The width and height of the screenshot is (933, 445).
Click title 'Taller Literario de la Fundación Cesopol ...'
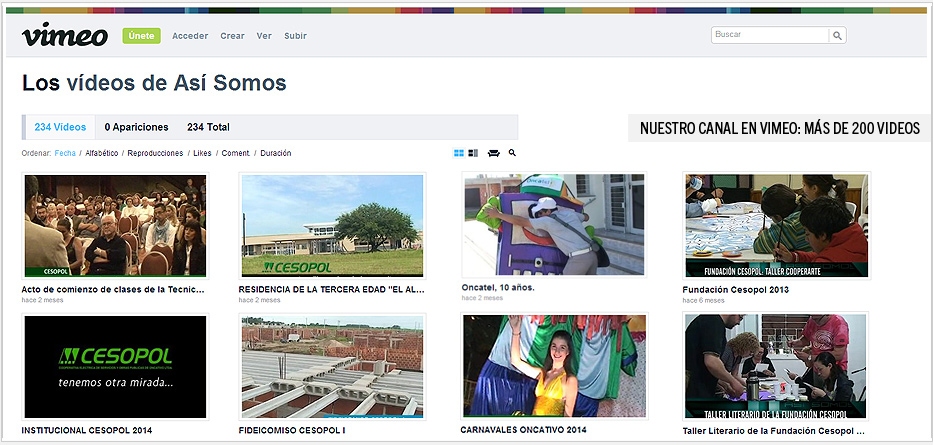click(x=774, y=431)
